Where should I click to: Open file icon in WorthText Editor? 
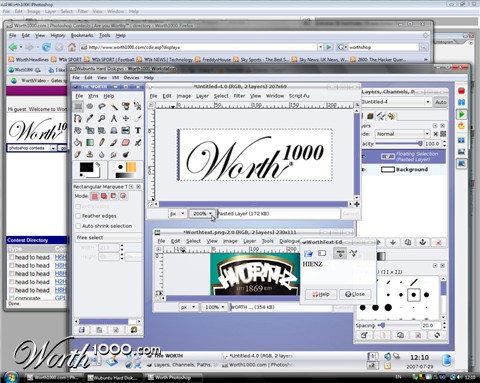(308, 254)
